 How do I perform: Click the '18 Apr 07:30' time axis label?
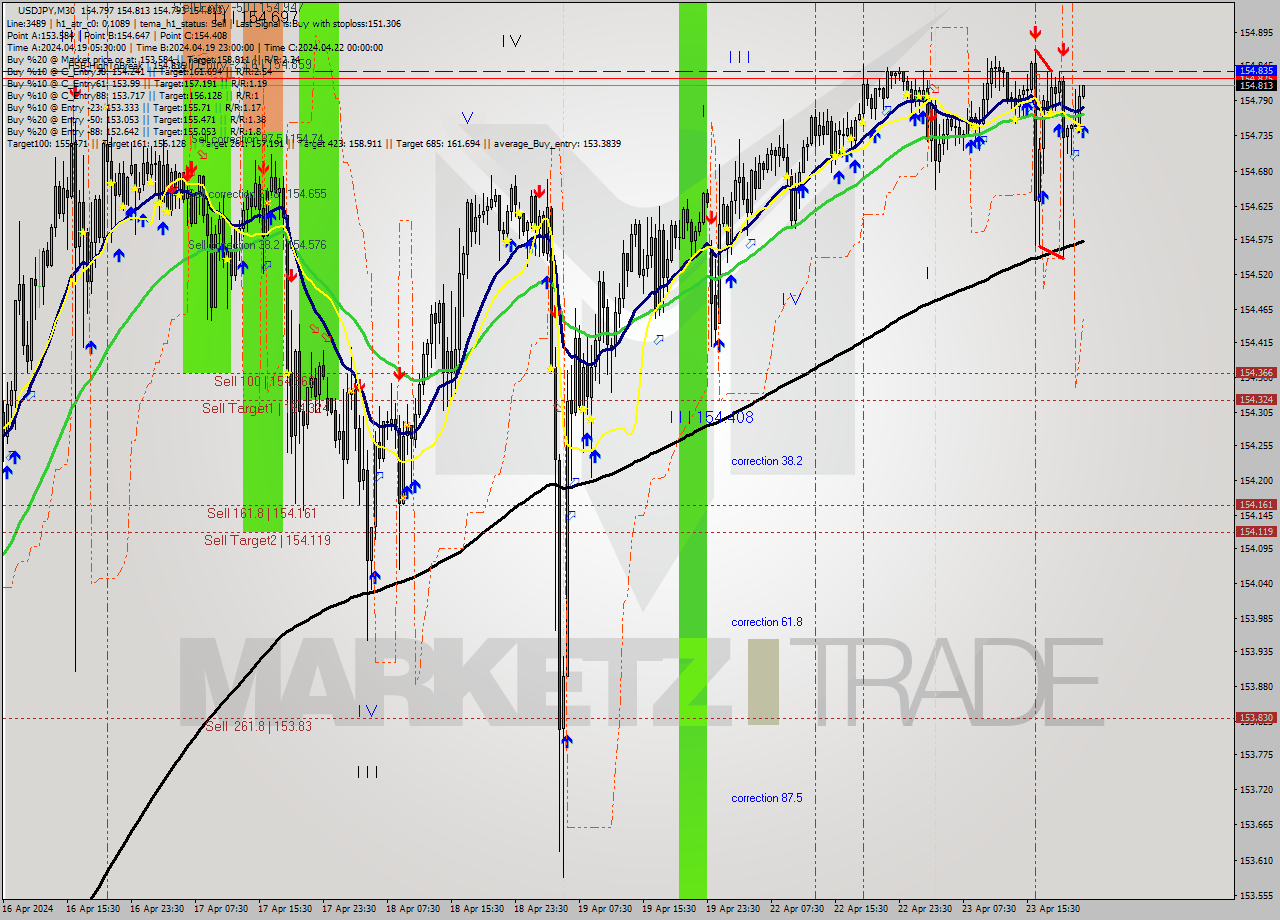[413, 909]
